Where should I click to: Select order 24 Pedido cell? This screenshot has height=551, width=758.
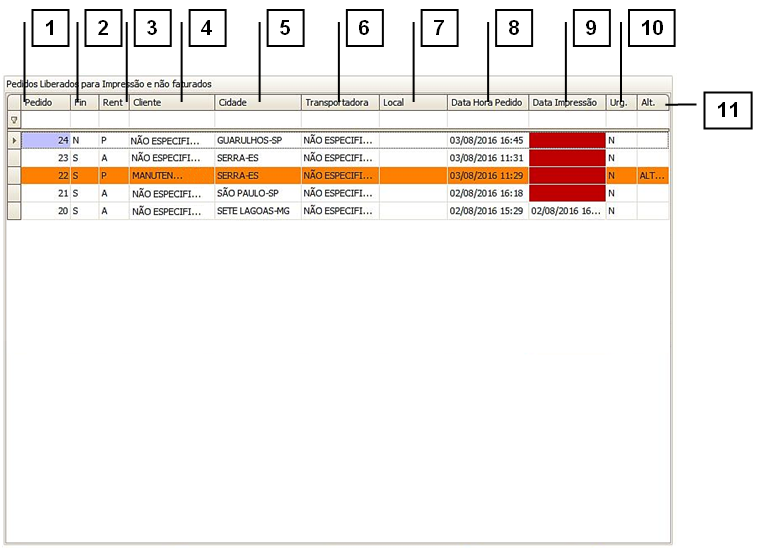pyautogui.click(x=46, y=141)
